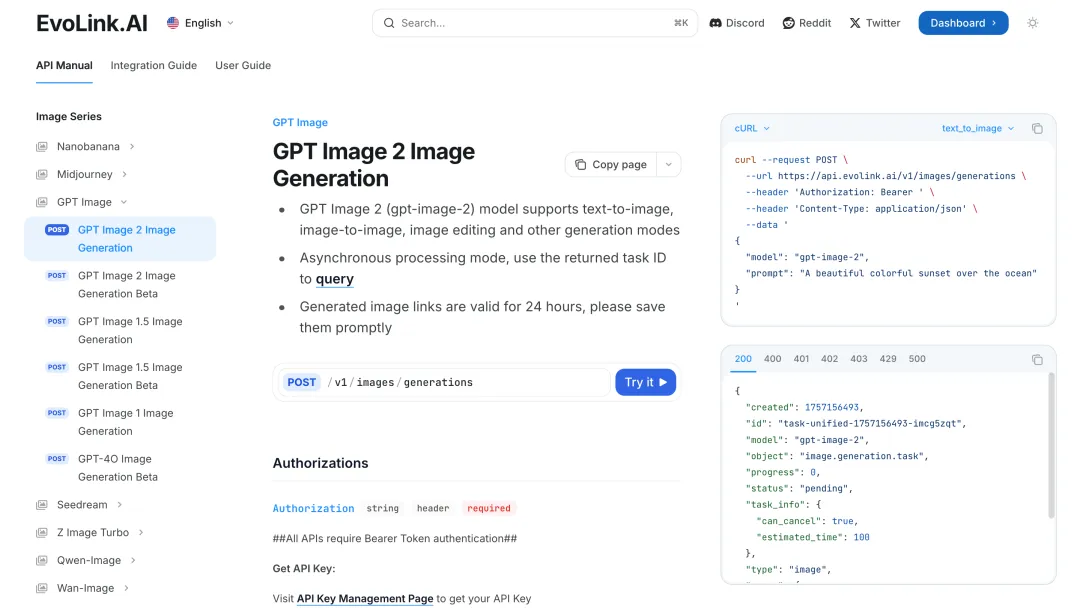Click the copy icon in Copy page button
The image size is (1080, 609).
(x=581, y=165)
